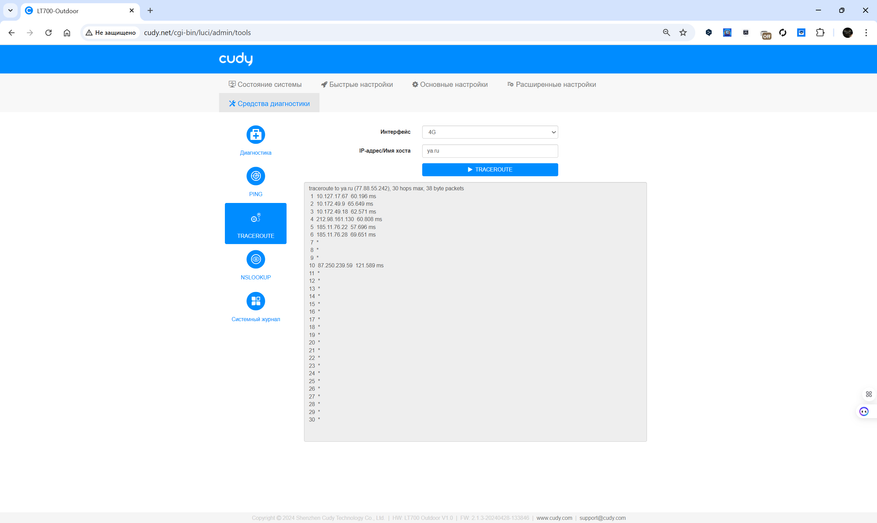Image resolution: width=877 pixels, height=523 pixels.
Task: Click the Cudy logo
Action: 235,59
